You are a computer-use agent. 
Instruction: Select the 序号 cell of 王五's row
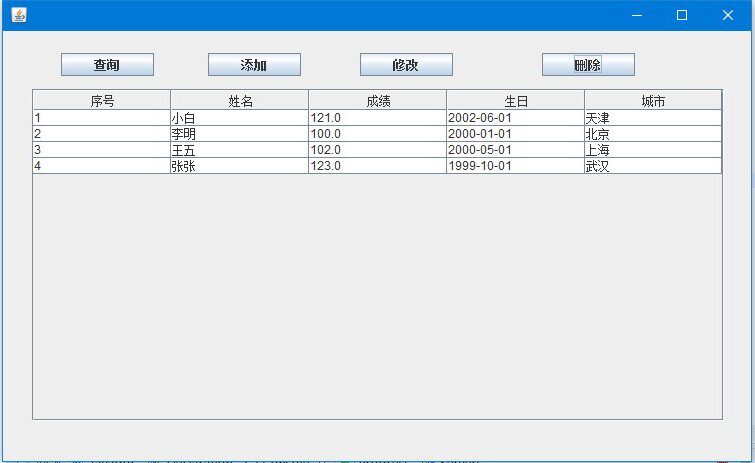click(x=102, y=150)
